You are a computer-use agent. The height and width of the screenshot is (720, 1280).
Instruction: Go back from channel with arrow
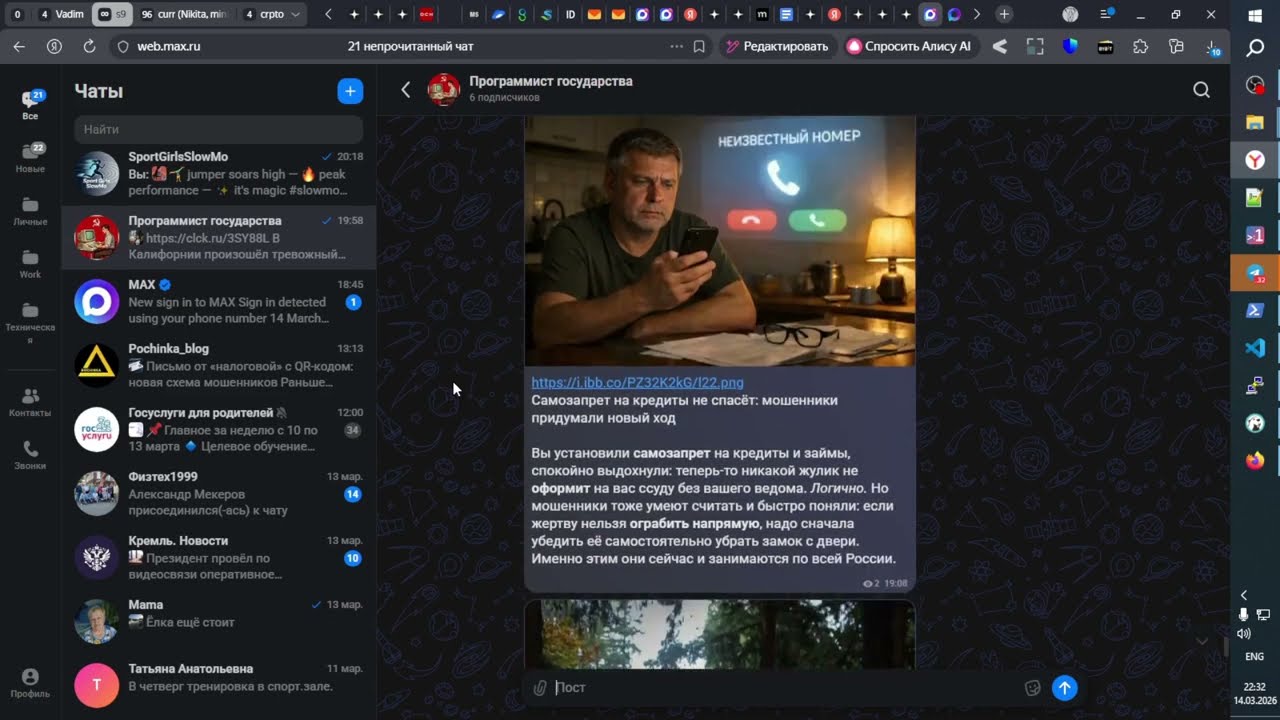(405, 90)
